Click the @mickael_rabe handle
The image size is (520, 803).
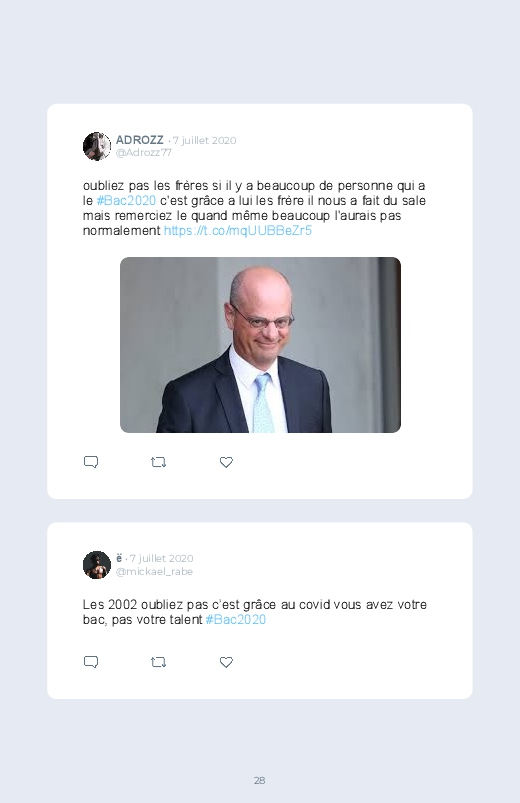click(x=154, y=572)
